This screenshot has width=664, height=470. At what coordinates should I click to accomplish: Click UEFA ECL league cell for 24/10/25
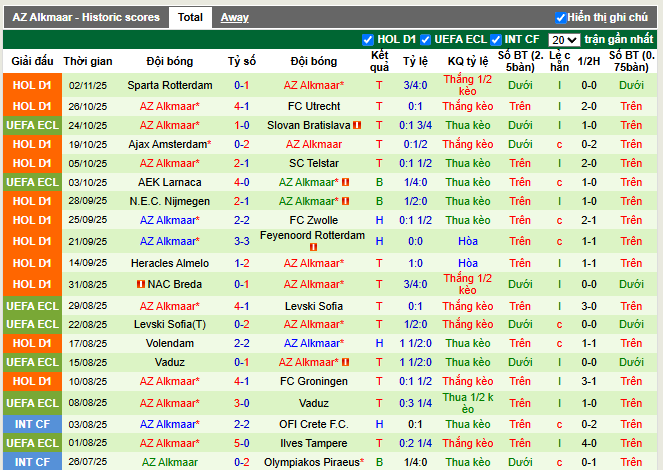[32, 125]
